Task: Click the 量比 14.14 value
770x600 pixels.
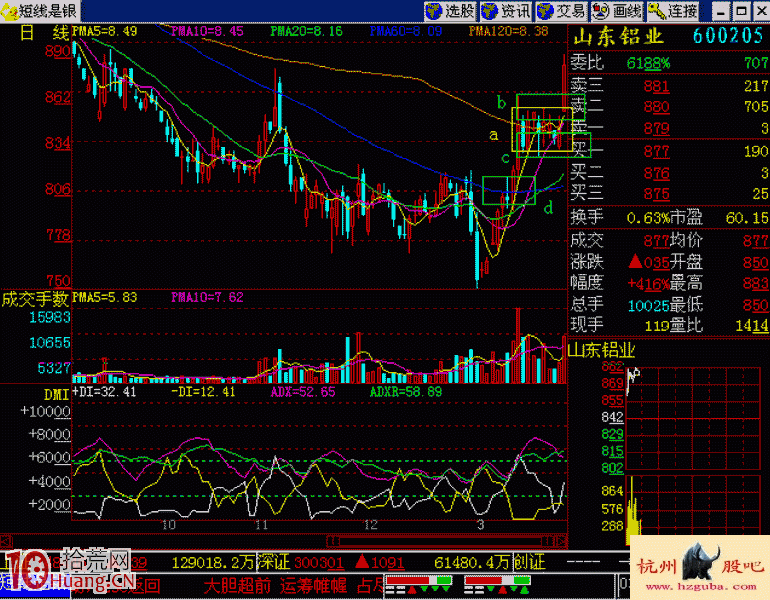Action: [x=752, y=326]
